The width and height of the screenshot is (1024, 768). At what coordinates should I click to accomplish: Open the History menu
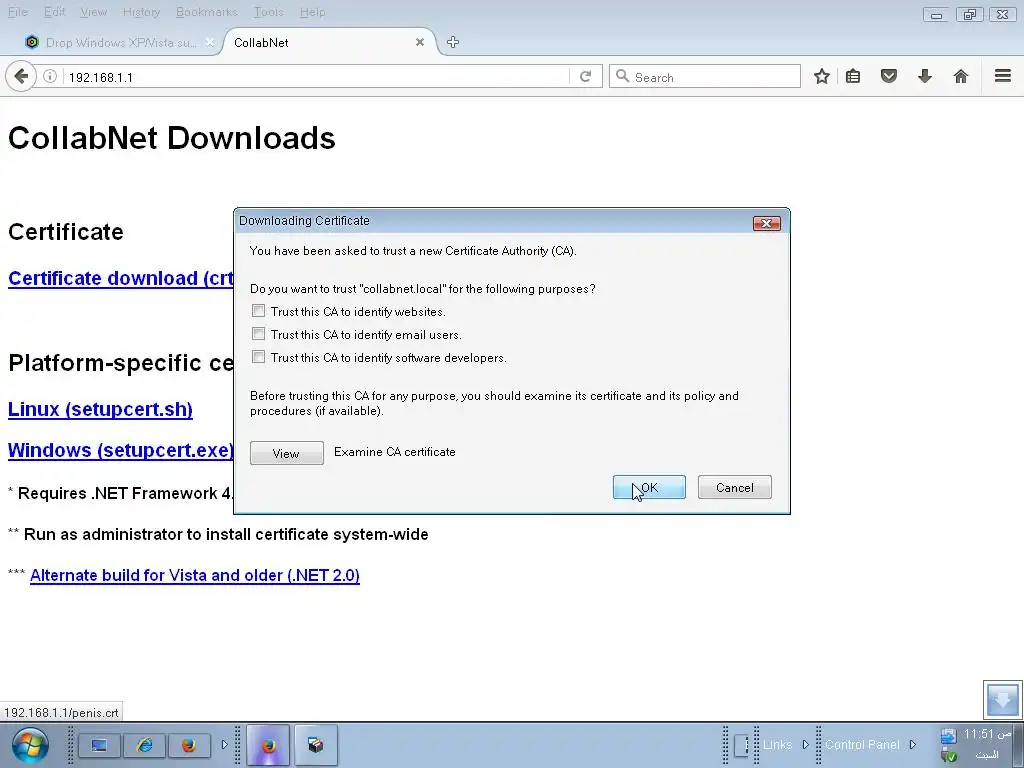[141, 12]
